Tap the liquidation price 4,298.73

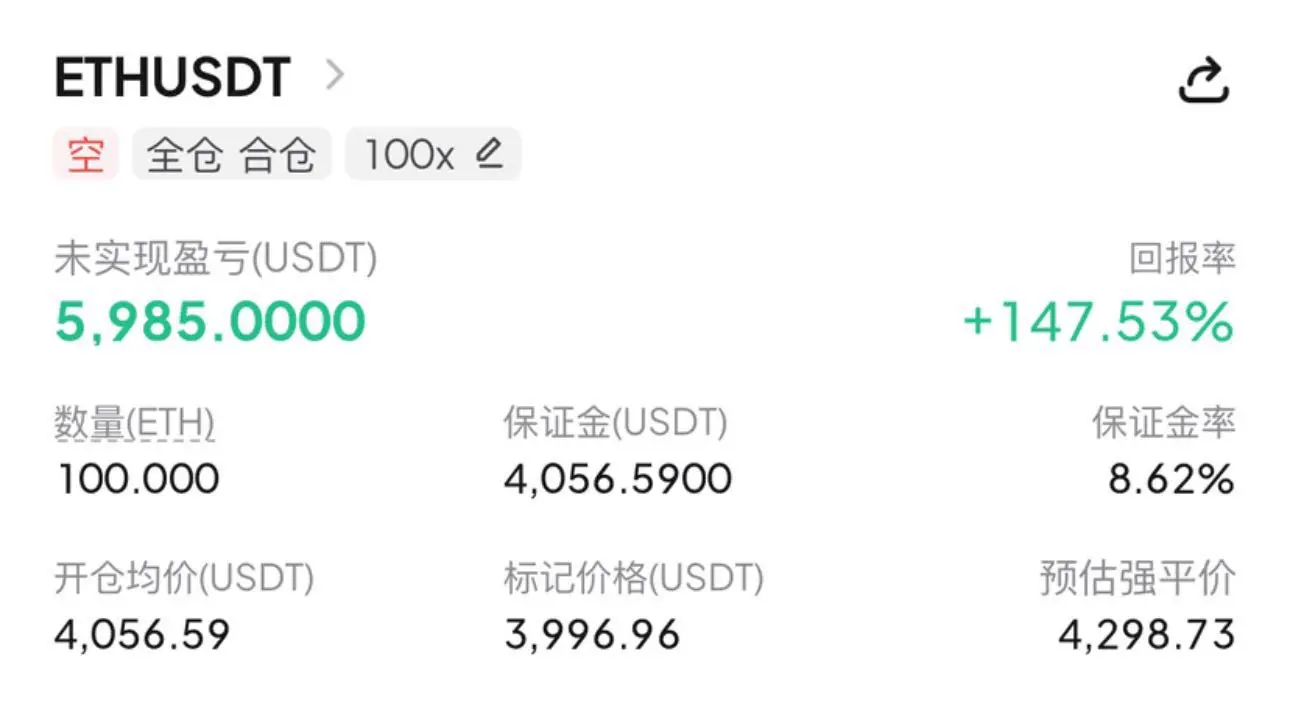[x=1147, y=634]
